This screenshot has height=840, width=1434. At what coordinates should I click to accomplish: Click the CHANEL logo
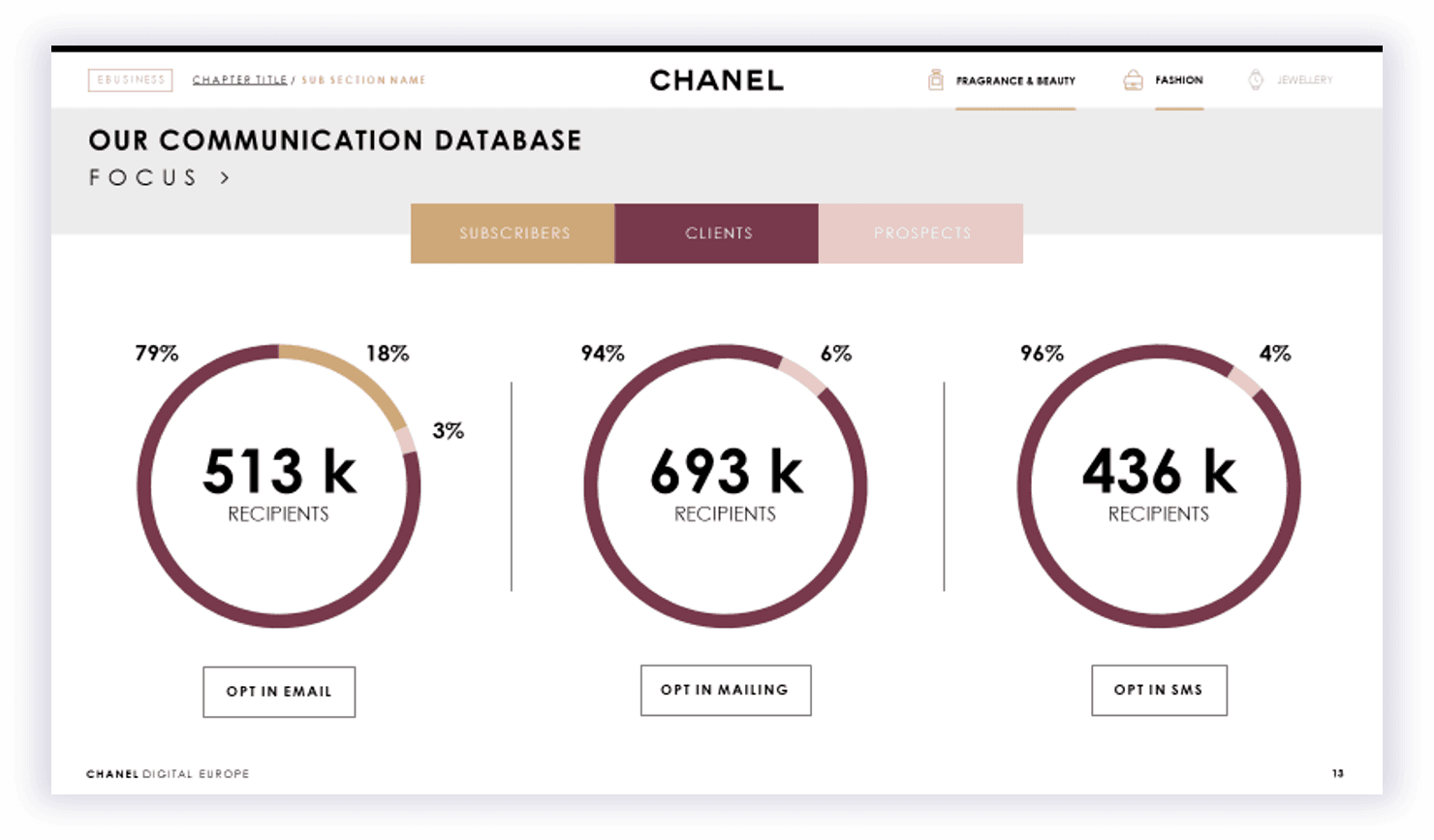(x=716, y=80)
